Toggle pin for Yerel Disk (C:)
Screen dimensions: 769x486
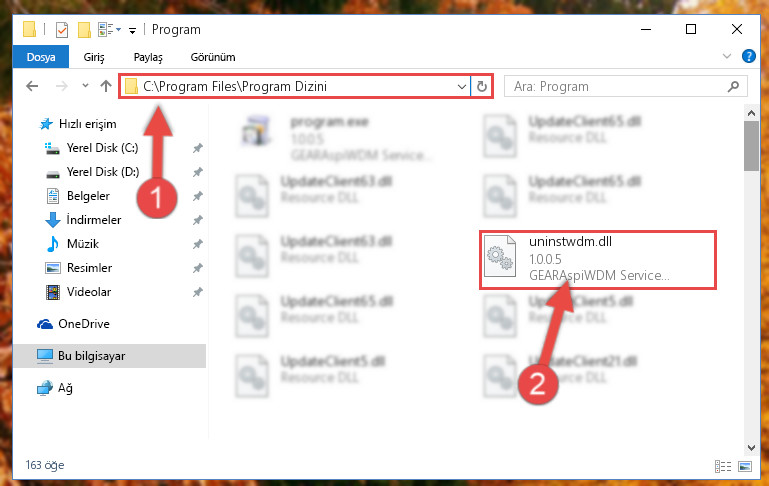(x=198, y=148)
